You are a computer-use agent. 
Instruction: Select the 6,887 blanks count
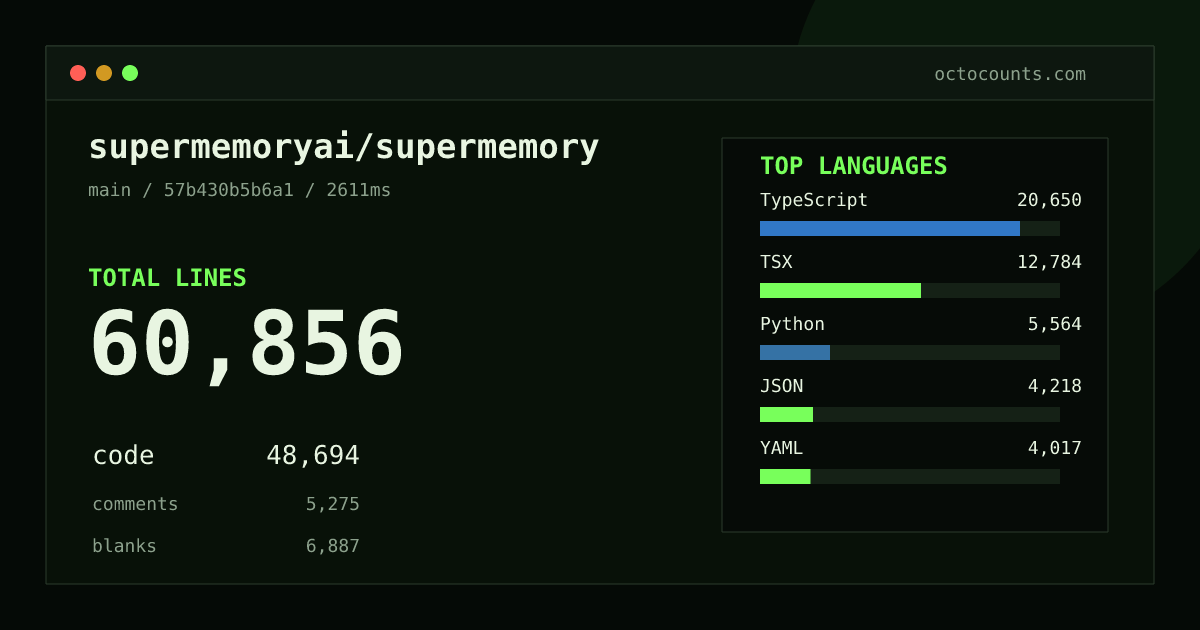coord(333,546)
